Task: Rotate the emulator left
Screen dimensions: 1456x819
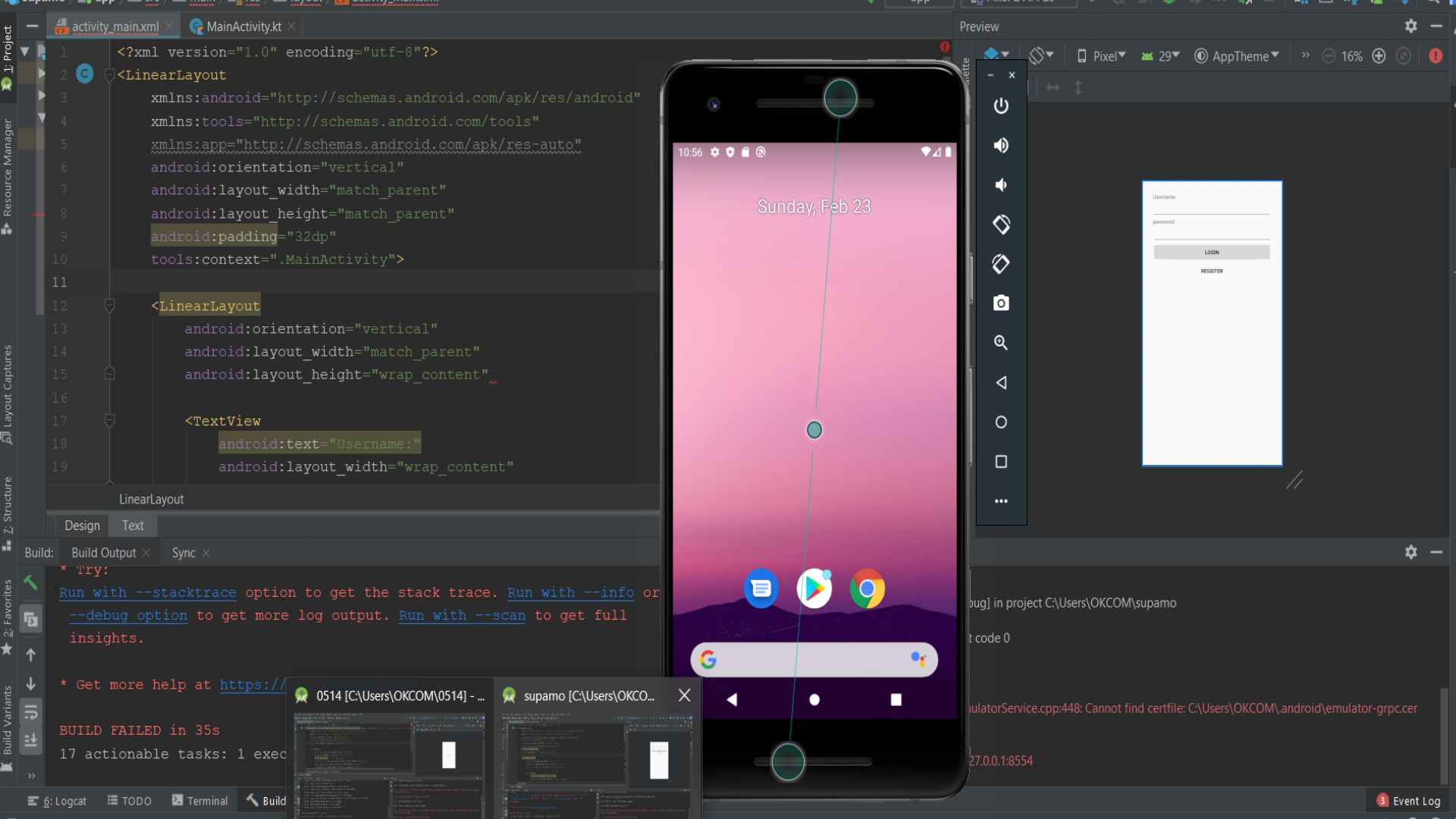Action: coord(1001,224)
